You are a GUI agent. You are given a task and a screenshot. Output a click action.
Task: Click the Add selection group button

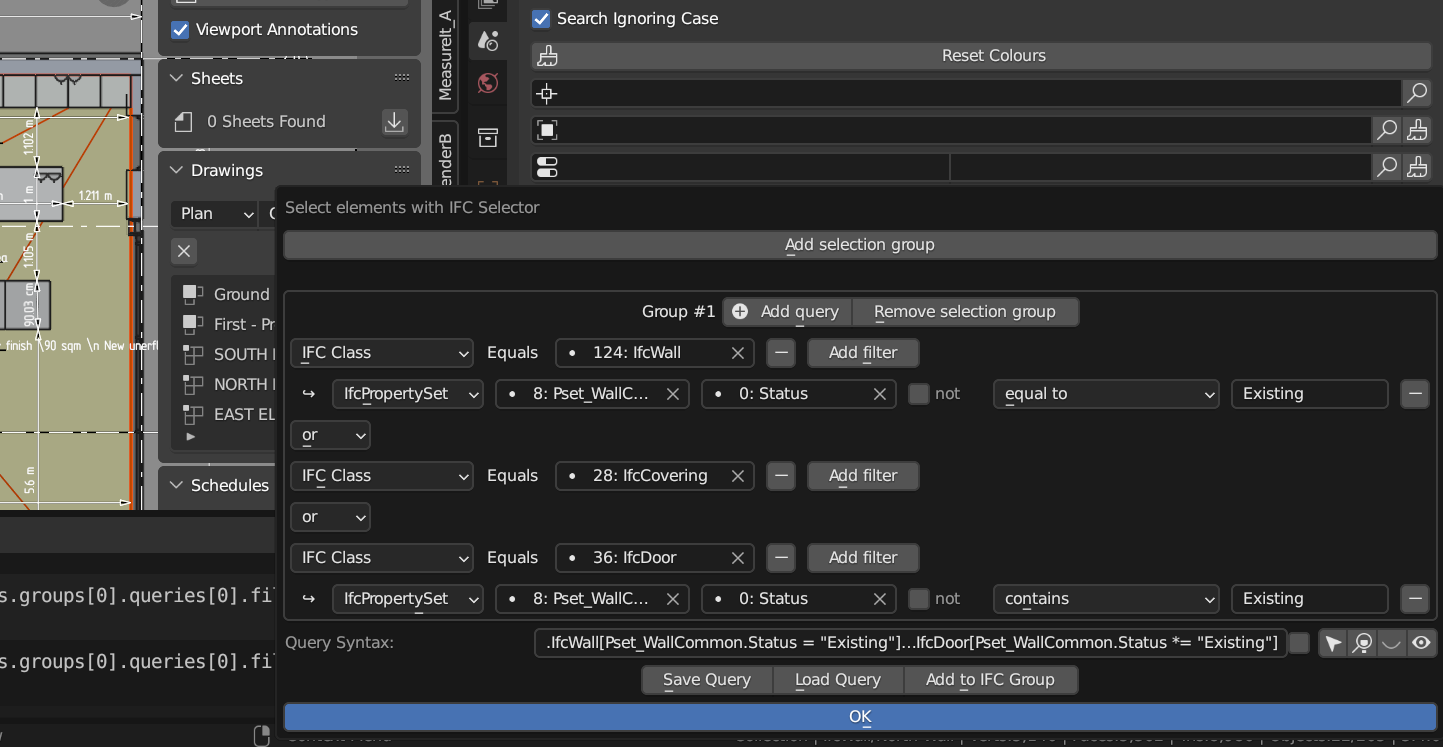tap(859, 244)
